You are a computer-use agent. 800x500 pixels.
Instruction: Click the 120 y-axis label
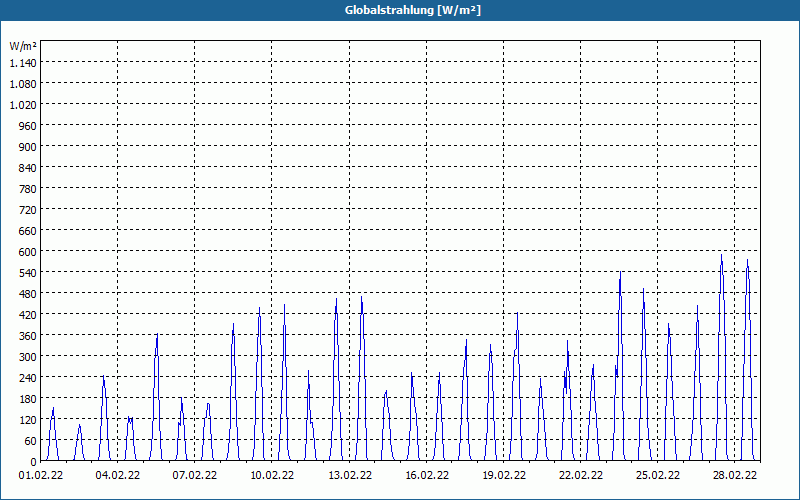tap(28, 419)
